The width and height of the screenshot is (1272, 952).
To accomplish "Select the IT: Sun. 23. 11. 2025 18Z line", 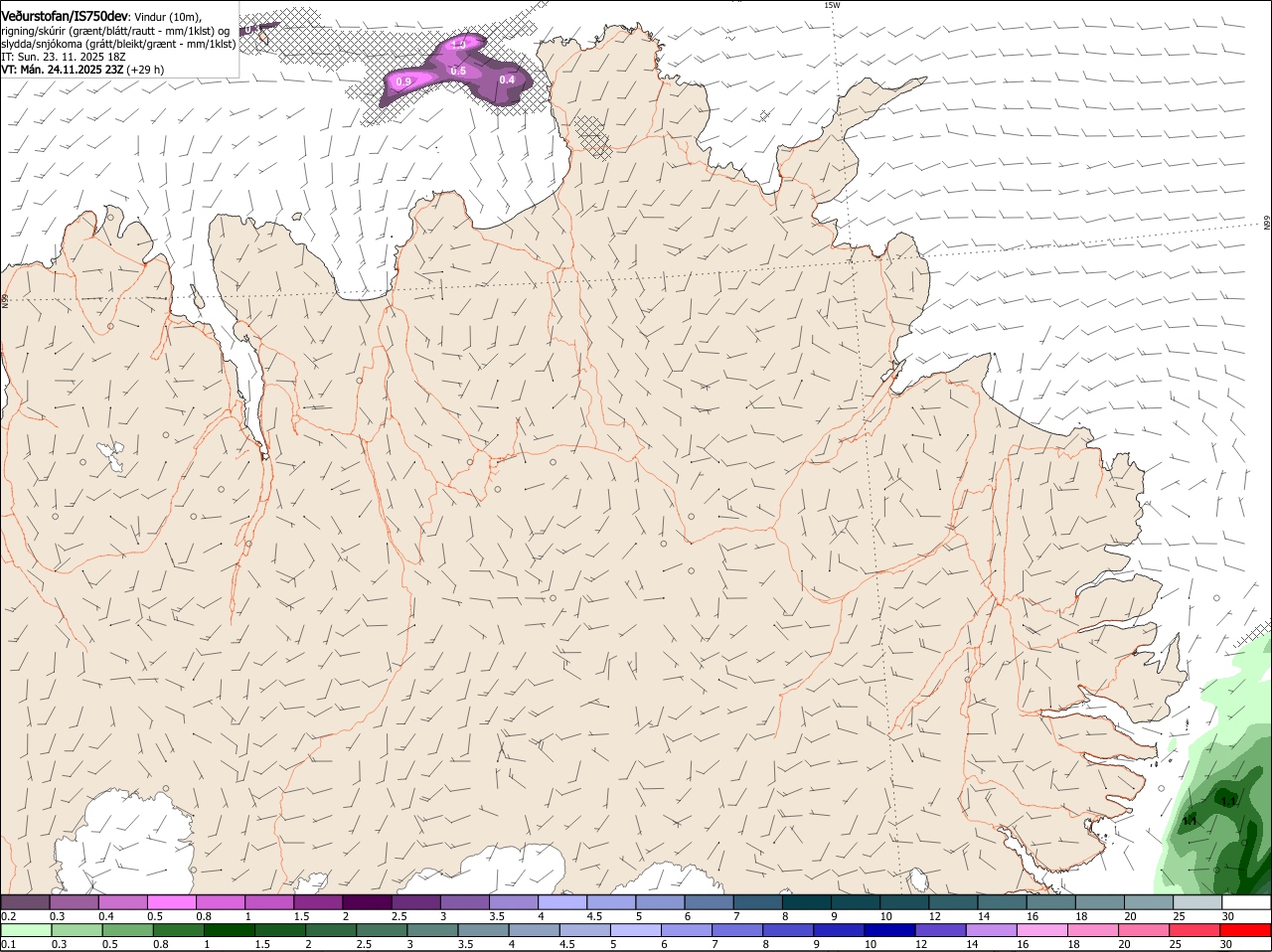I will [63, 57].
